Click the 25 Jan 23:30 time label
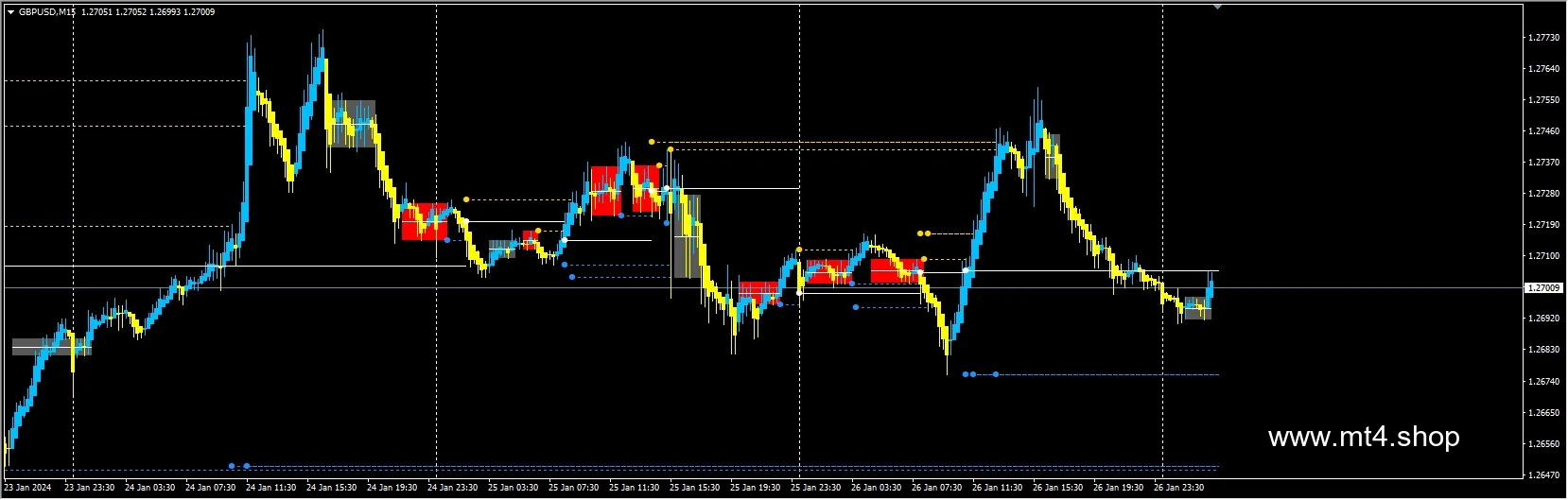 [816, 489]
